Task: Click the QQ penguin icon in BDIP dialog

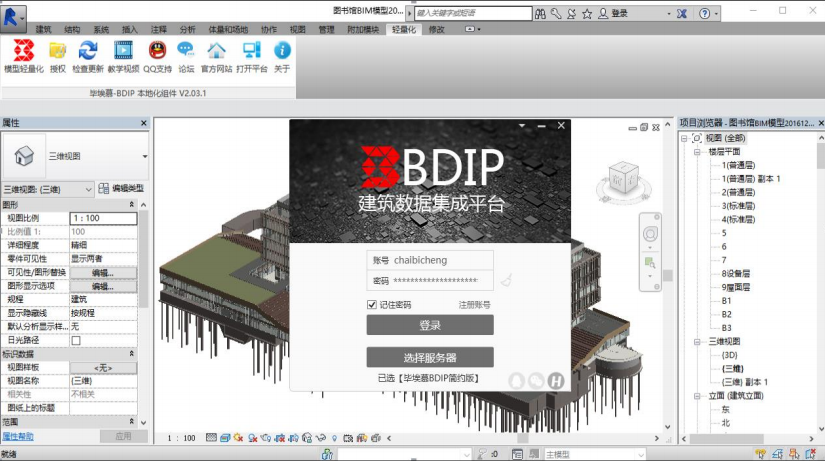Action: pyautogui.click(x=517, y=380)
